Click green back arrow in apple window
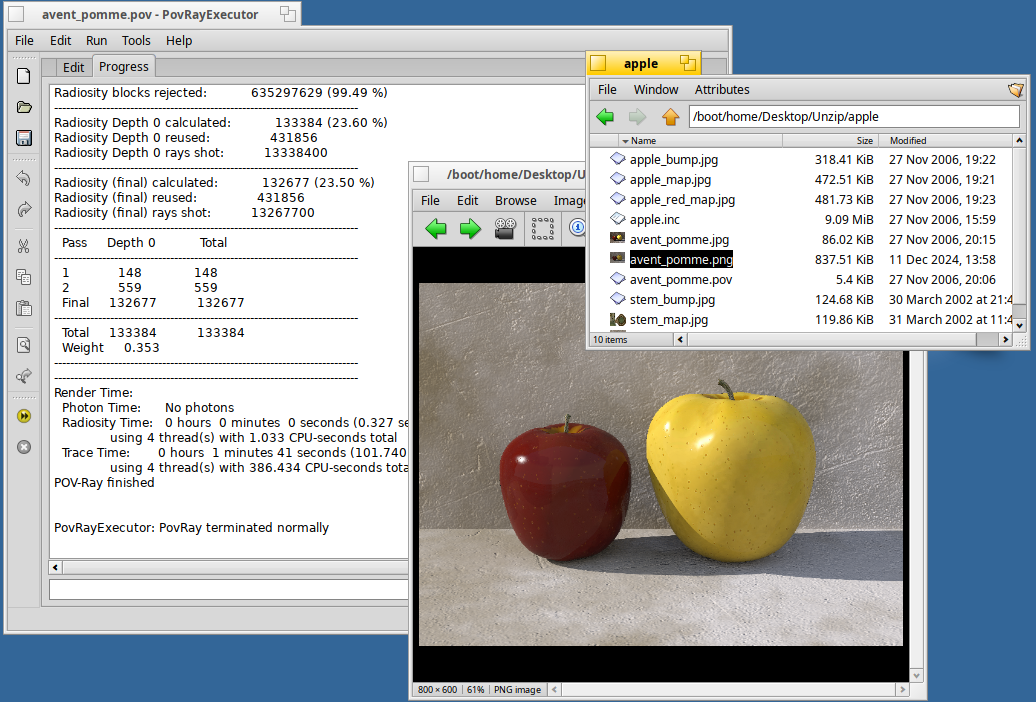The height and width of the screenshot is (702, 1036). point(605,117)
